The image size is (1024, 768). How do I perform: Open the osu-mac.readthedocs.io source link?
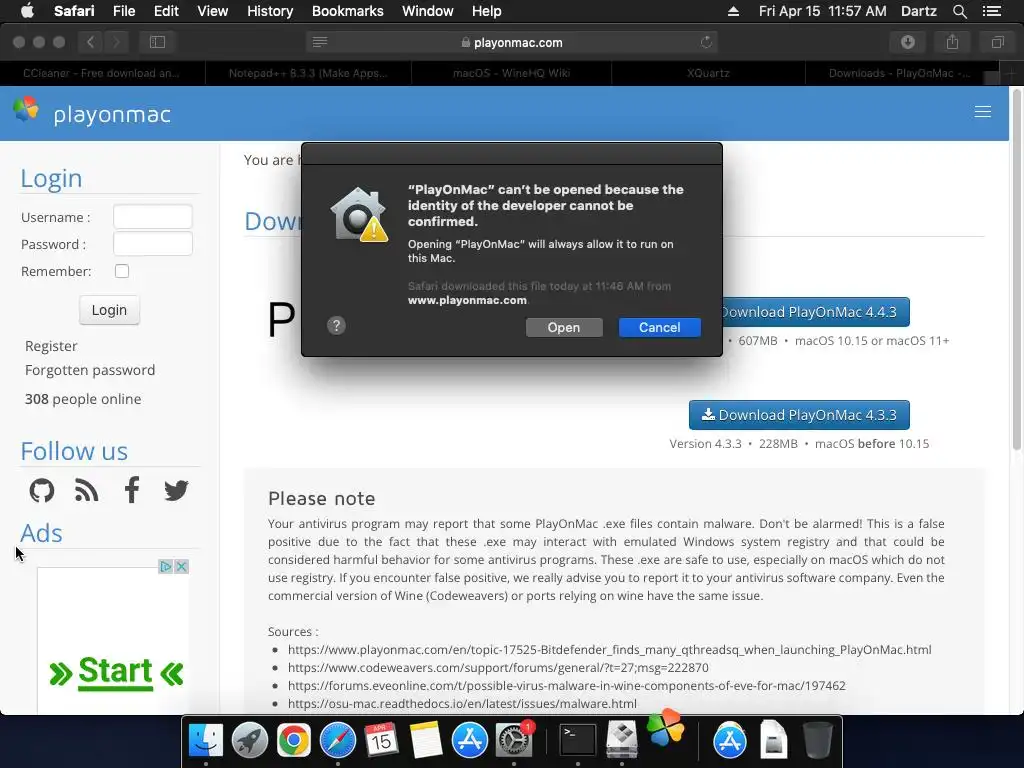pos(462,703)
